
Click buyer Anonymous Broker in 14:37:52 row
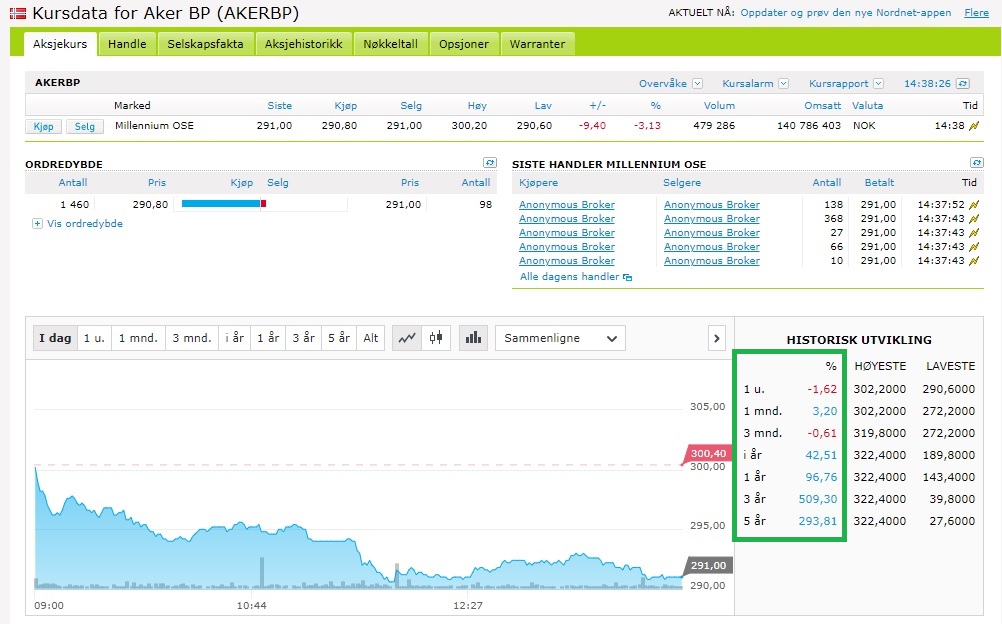(x=567, y=205)
